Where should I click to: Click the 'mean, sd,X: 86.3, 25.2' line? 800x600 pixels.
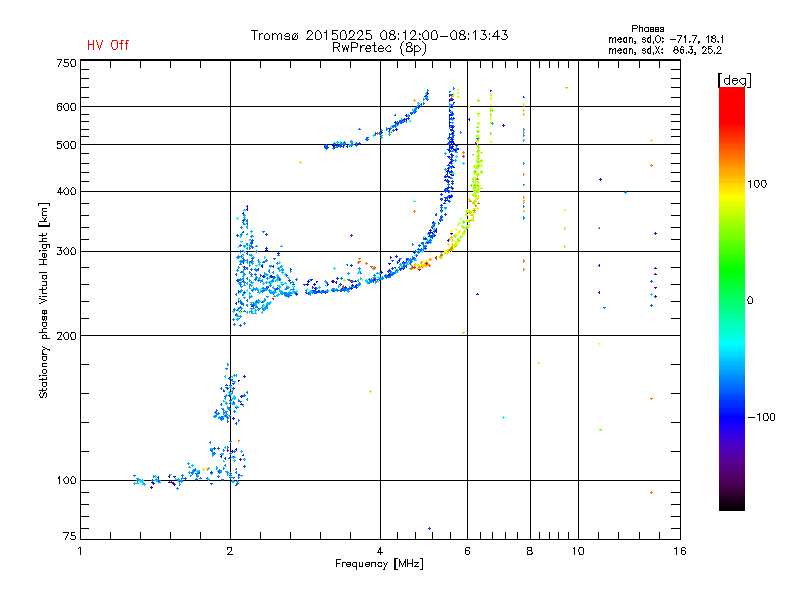[x=665, y=50]
